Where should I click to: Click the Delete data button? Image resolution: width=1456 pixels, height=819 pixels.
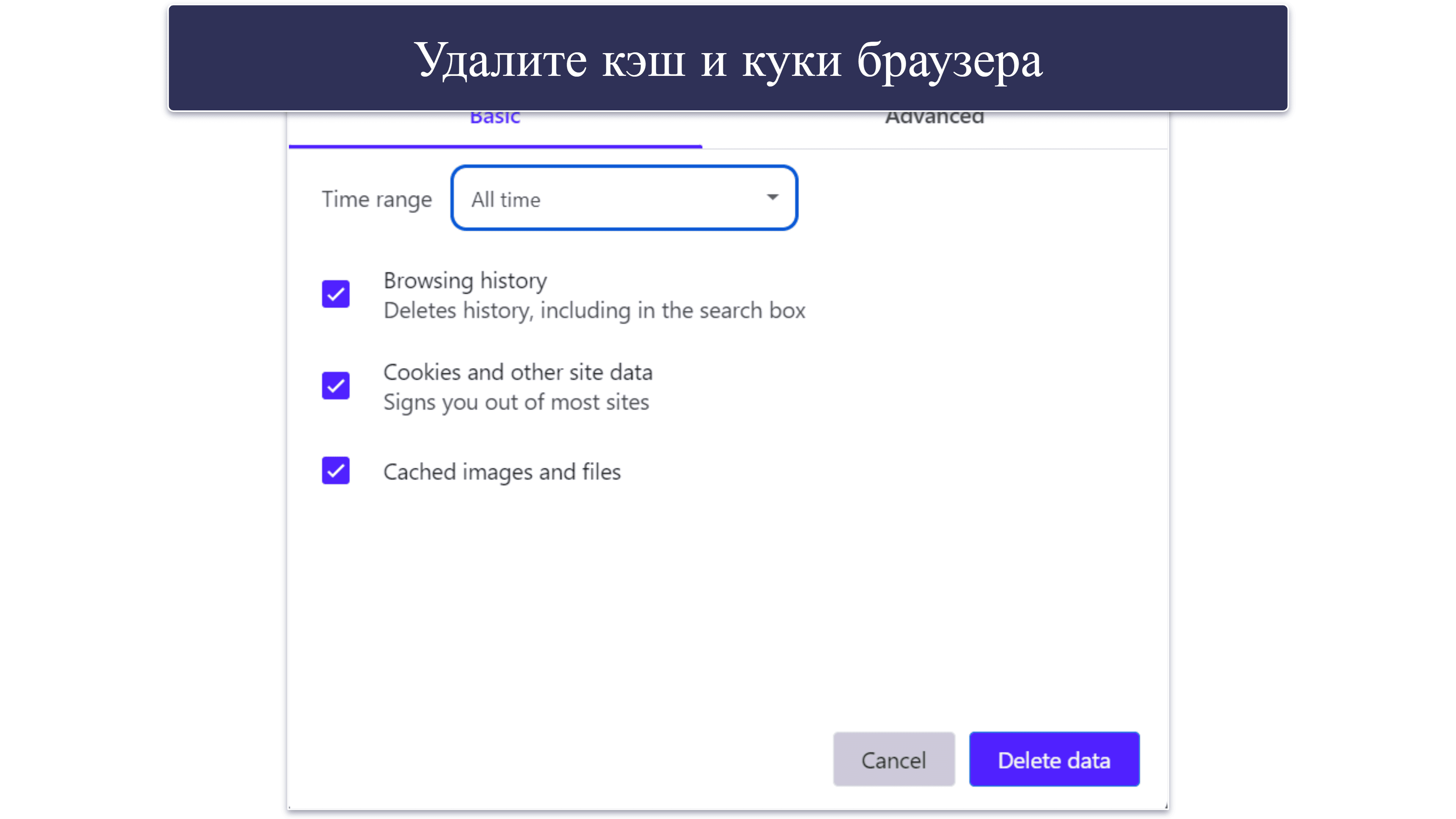pos(1054,759)
